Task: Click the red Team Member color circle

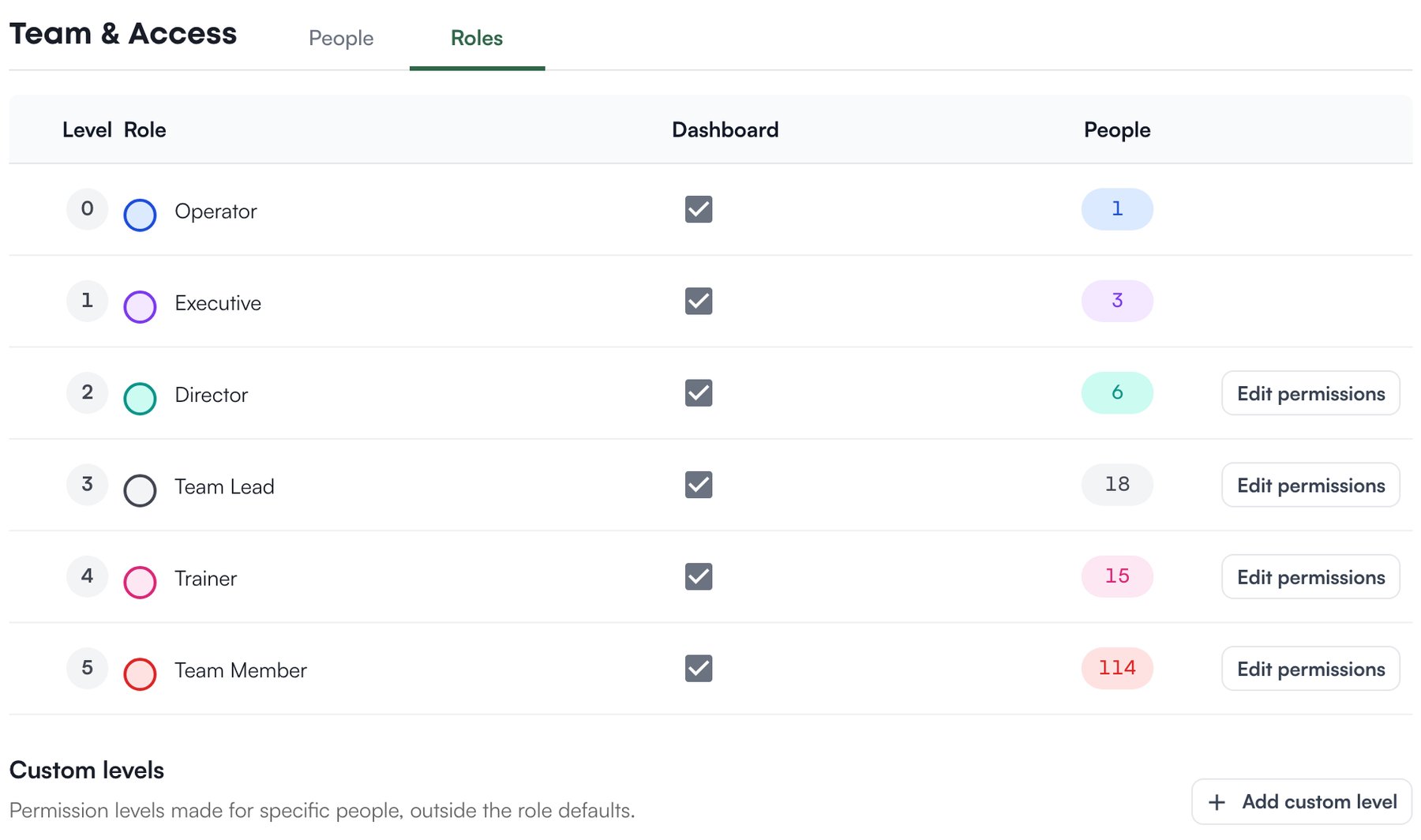Action: click(140, 674)
